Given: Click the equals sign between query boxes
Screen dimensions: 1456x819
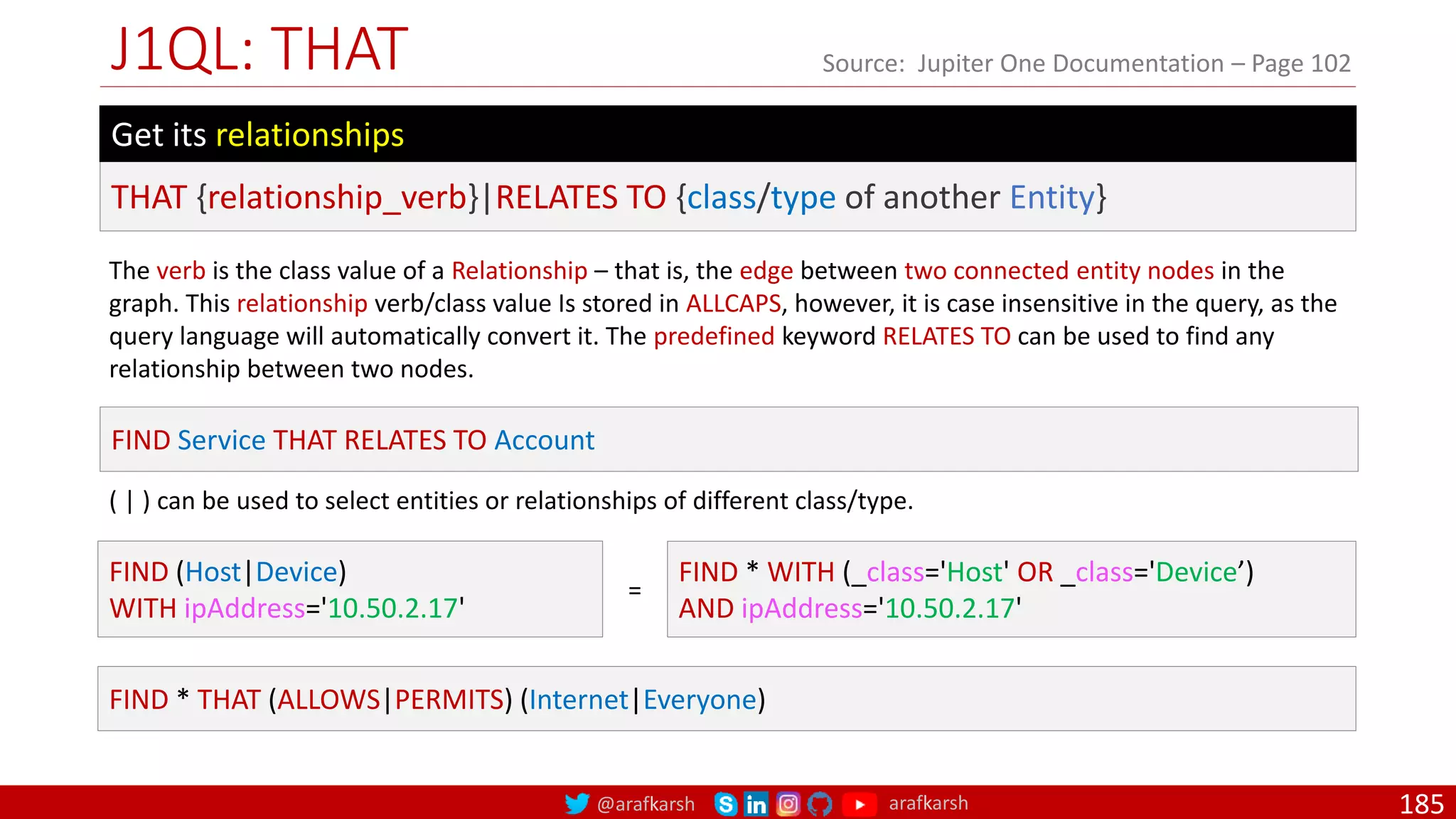Looking at the screenshot, I should (x=635, y=591).
